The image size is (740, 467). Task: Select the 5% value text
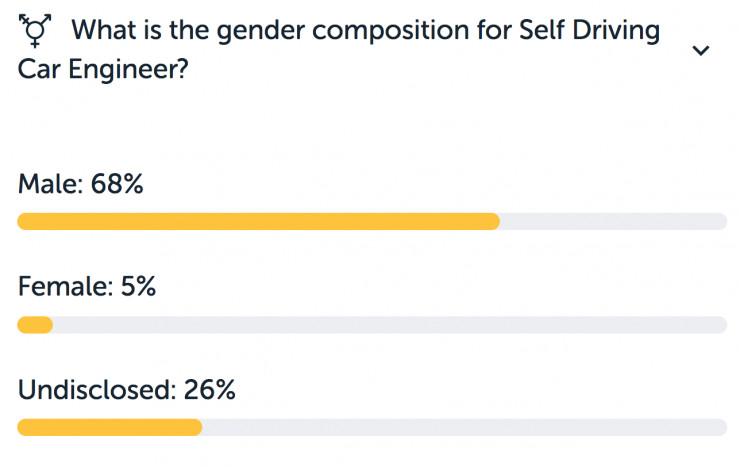(138, 286)
